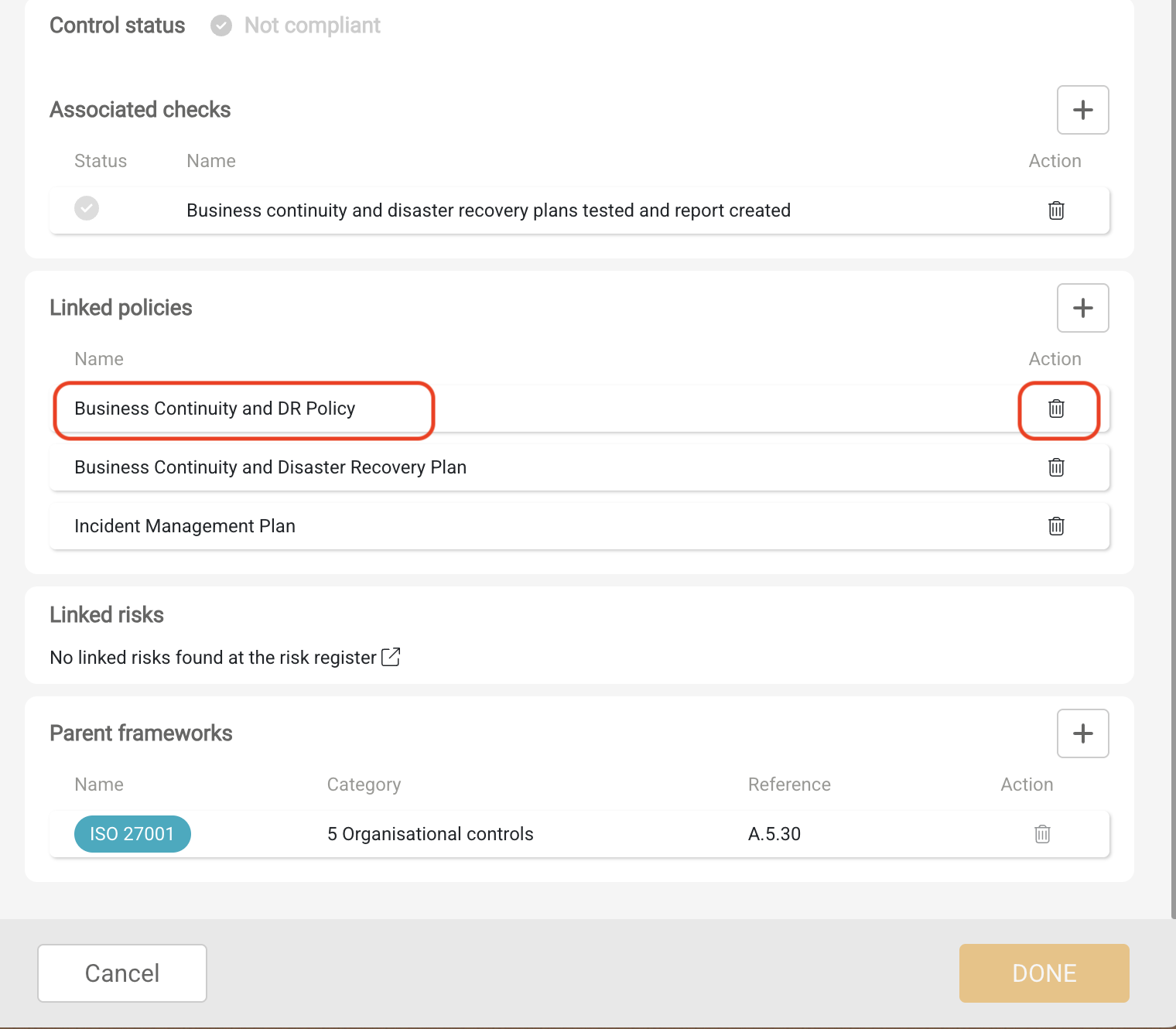Add a new associated check
Viewport: 1176px width, 1029px height.
pos(1082,110)
